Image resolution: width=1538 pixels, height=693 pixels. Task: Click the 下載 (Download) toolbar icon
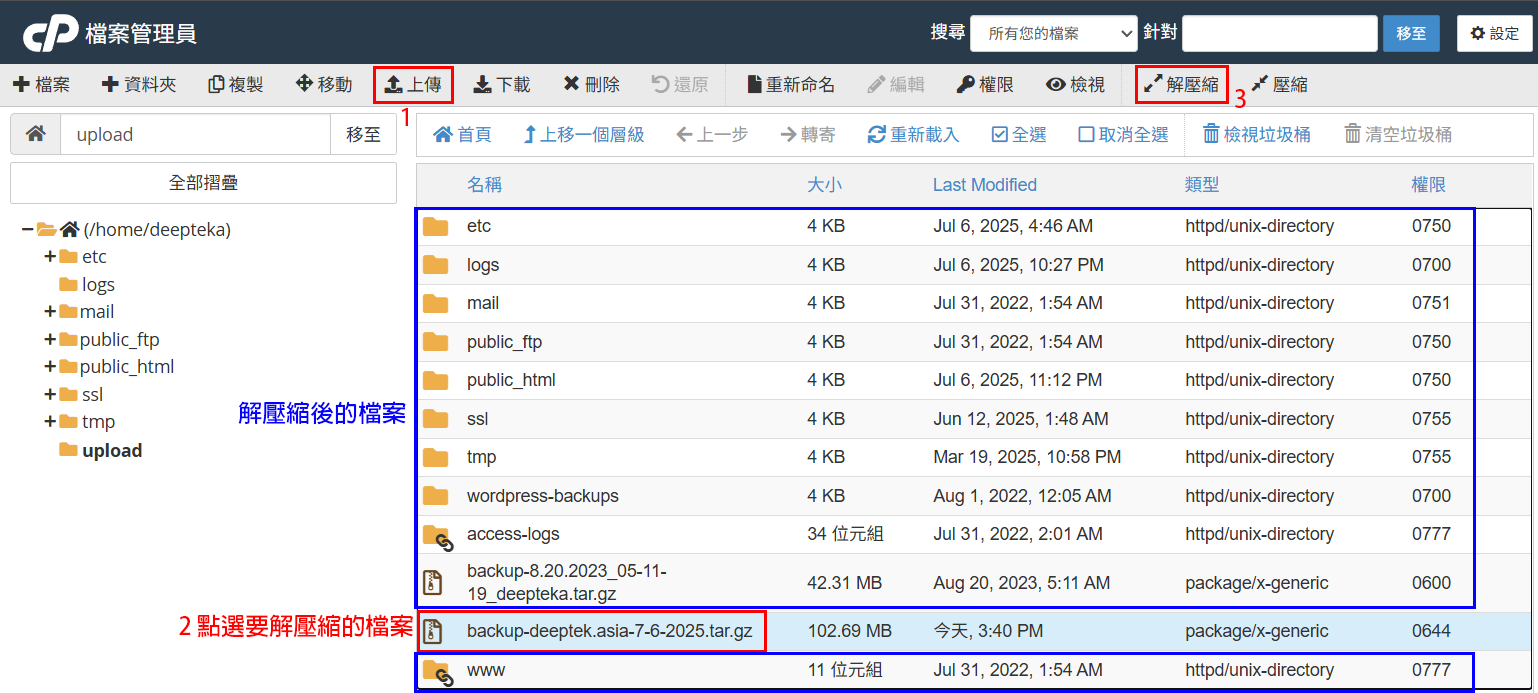[501, 85]
